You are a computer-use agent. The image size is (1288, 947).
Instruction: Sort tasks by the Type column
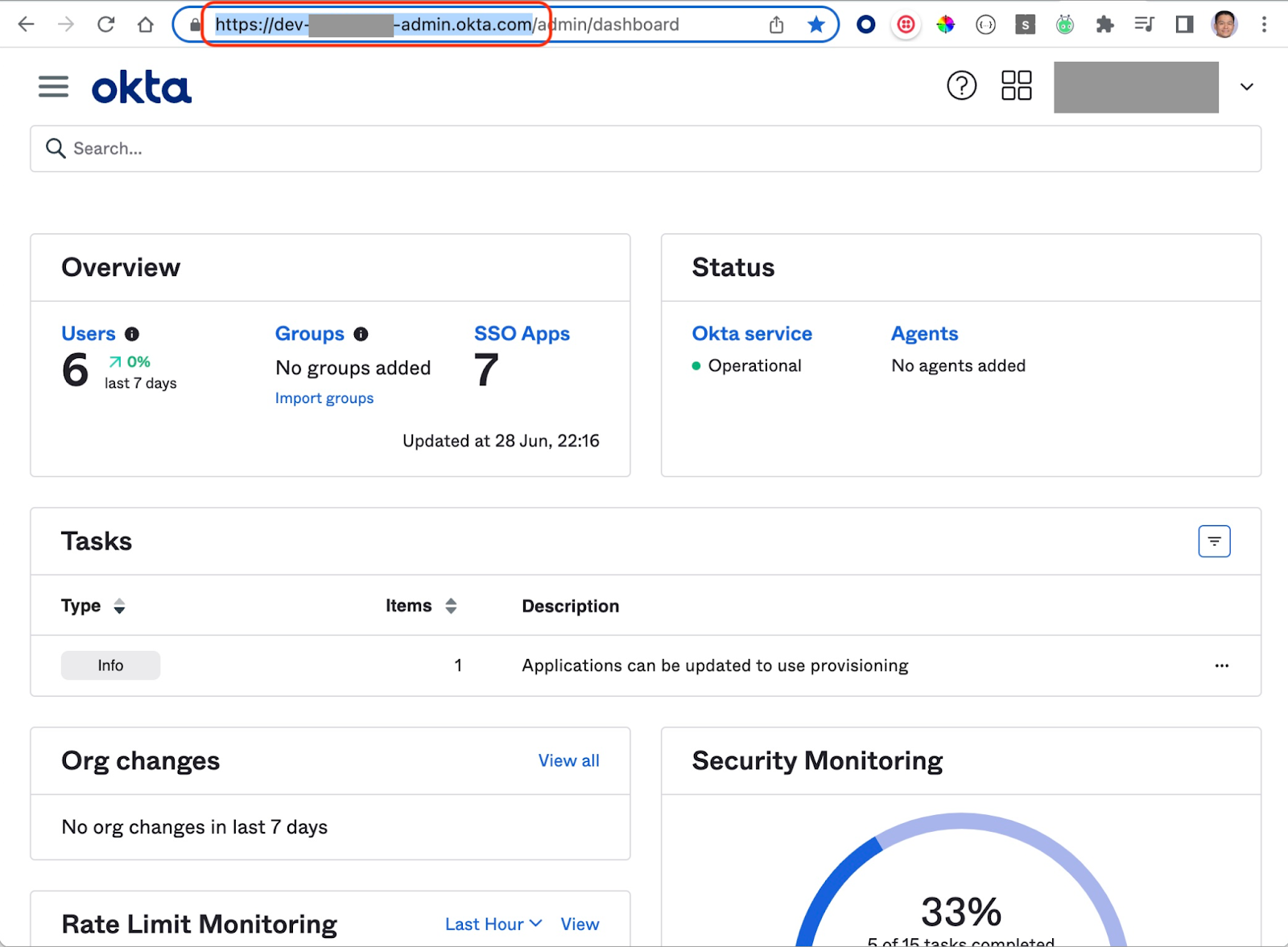click(x=119, y=606)
